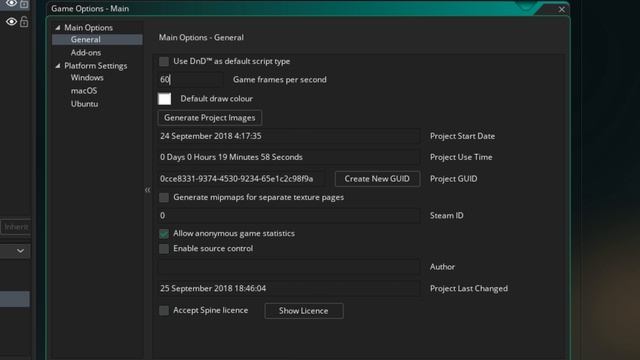Open macOS platform settings
The image size is (640, 360).
[84, 91]
